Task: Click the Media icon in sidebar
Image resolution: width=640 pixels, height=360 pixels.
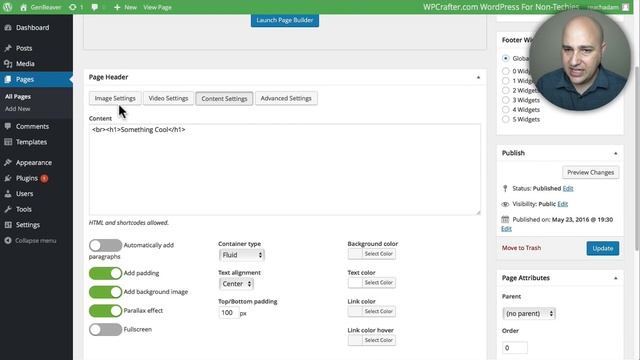Action: pyautogui.click(x=8, y=64)
